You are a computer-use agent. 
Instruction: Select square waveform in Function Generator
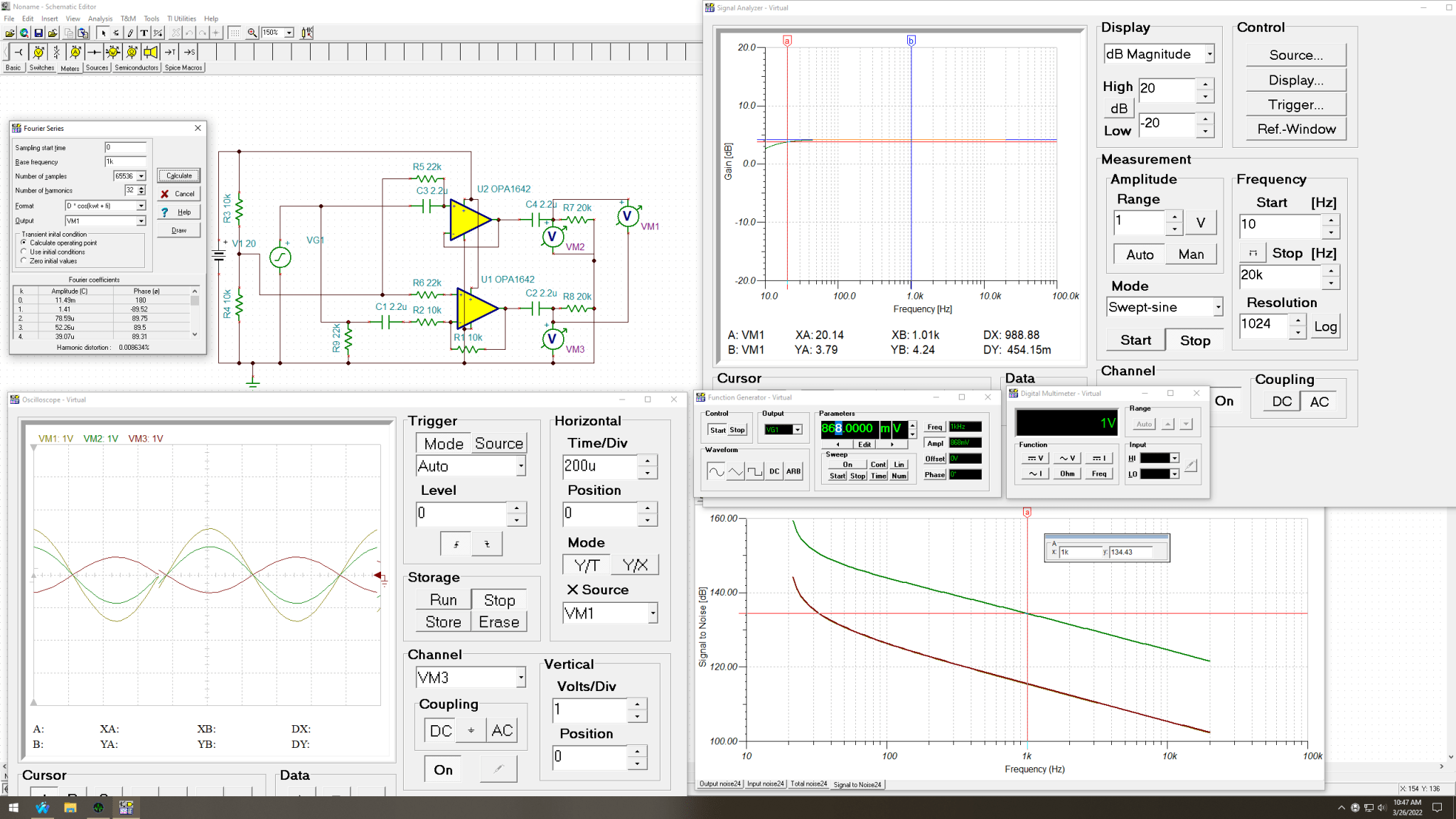point(755,471)
